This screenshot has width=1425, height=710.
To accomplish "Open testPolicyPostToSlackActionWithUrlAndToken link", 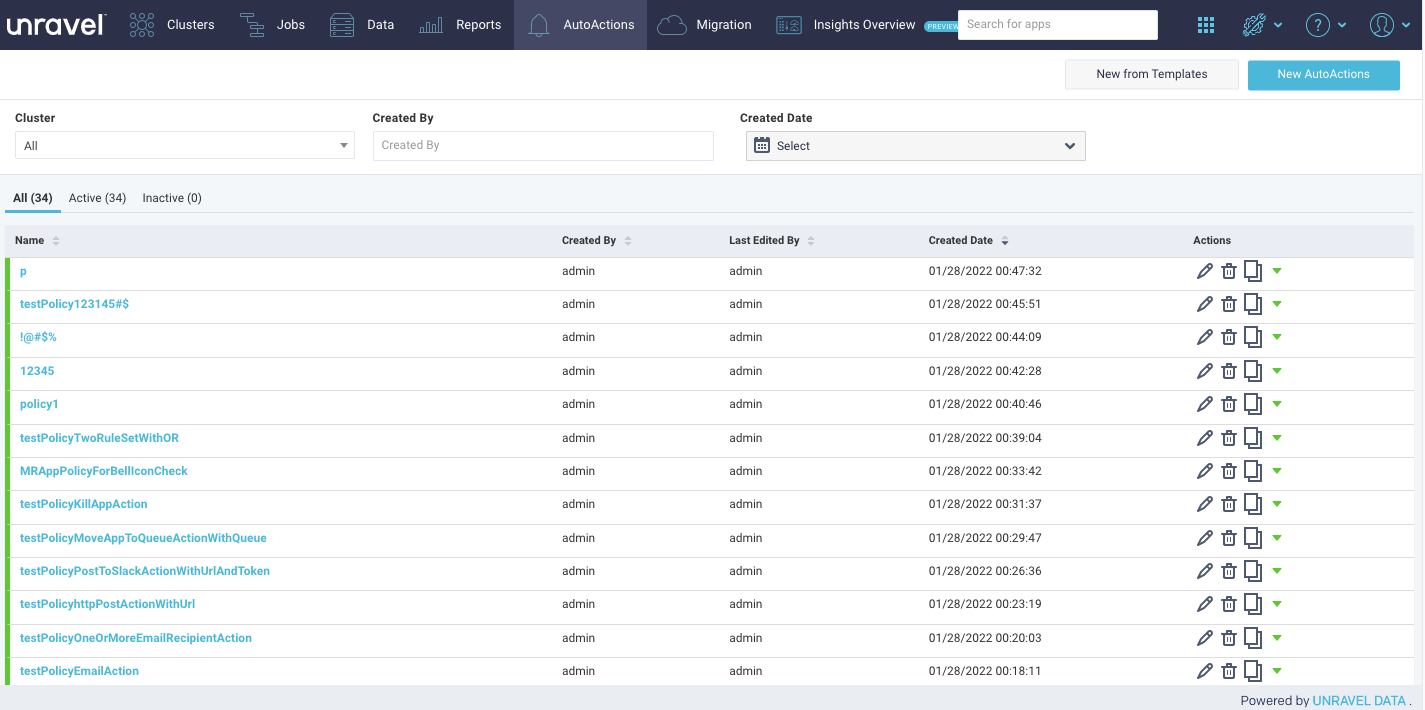I will [x=145, y=571].
